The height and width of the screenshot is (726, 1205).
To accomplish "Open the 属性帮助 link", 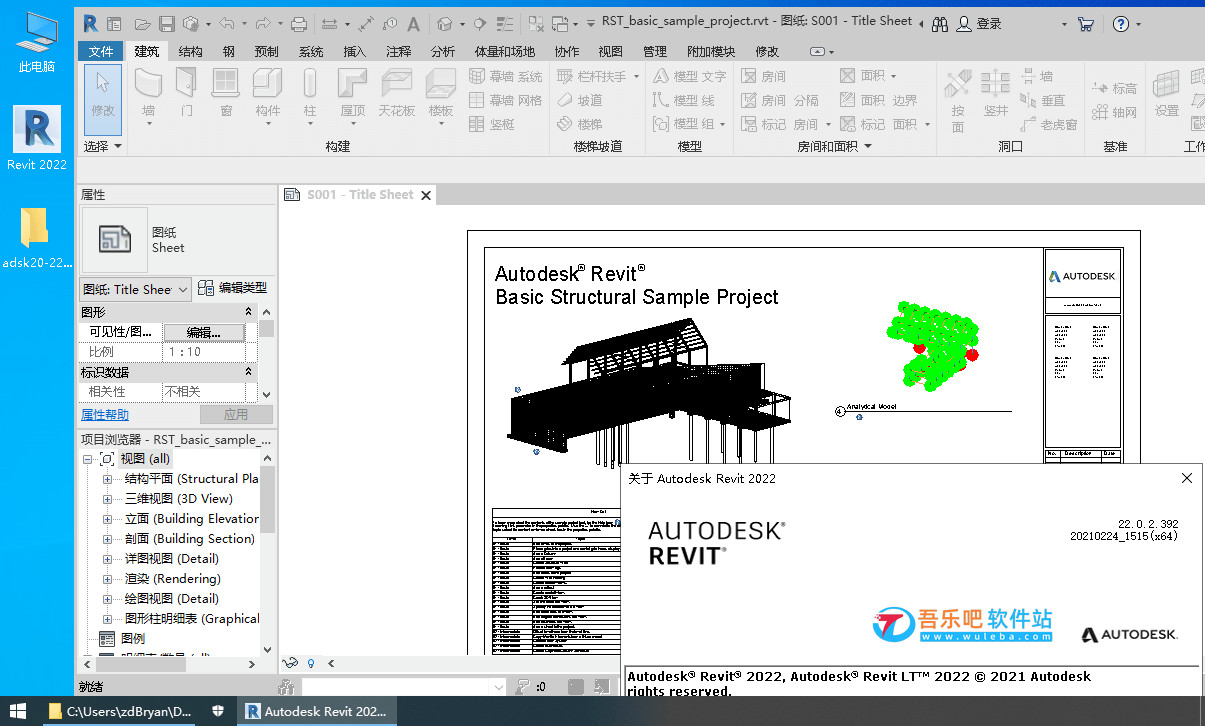I will pos(105,415).
